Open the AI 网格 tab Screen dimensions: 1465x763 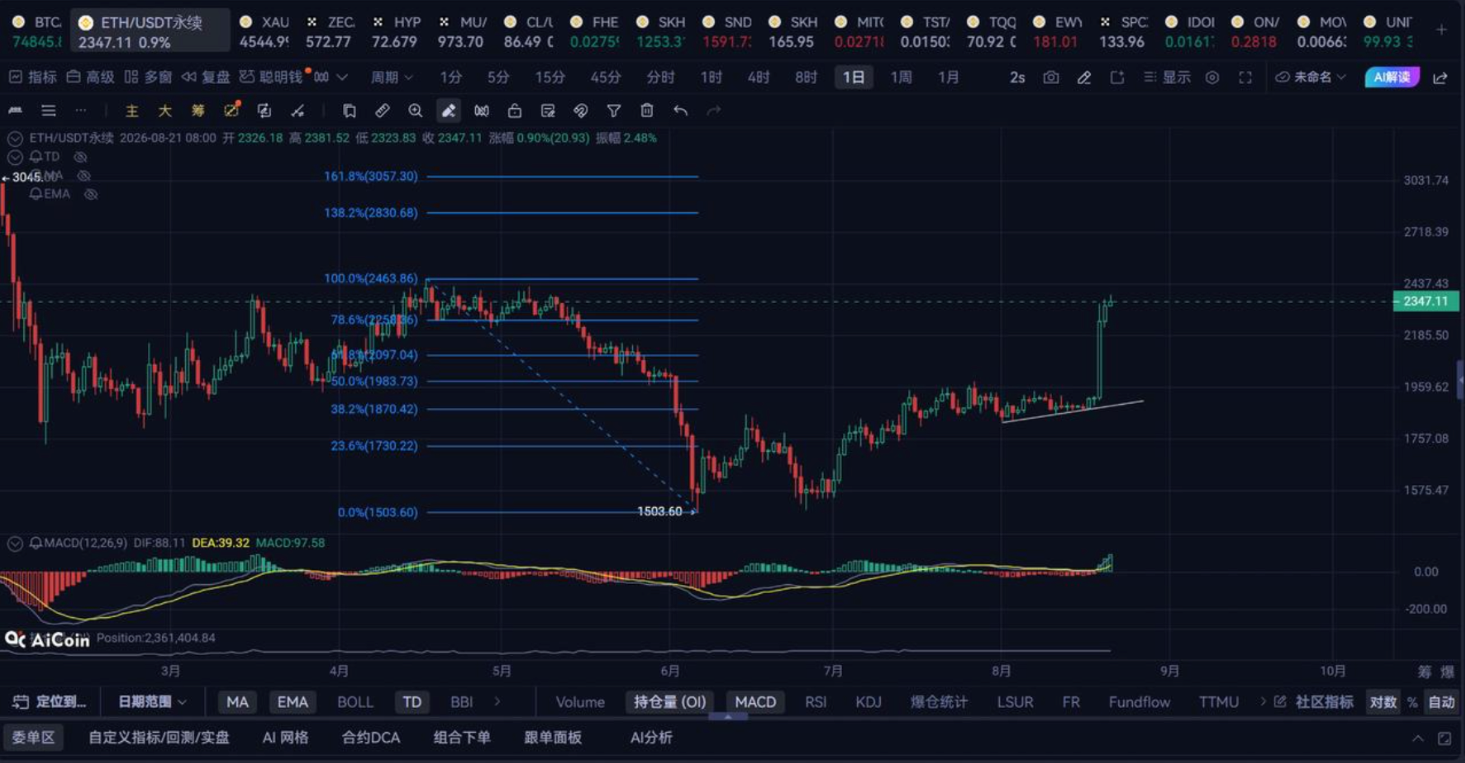285,738
